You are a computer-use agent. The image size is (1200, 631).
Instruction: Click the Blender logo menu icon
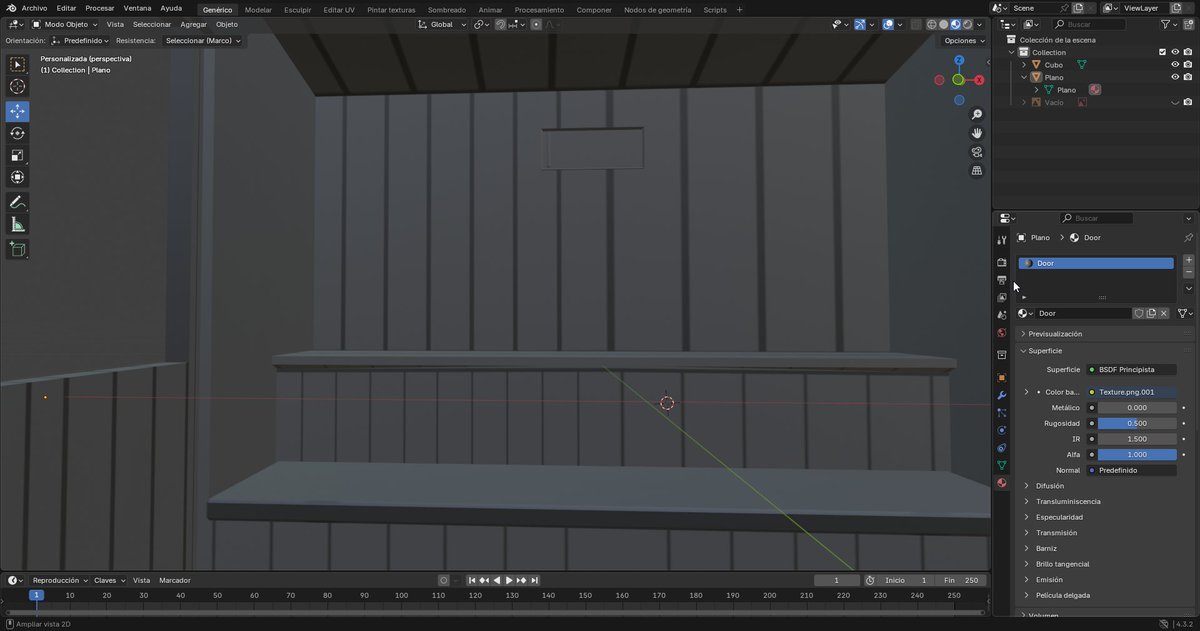click(11, 8)
